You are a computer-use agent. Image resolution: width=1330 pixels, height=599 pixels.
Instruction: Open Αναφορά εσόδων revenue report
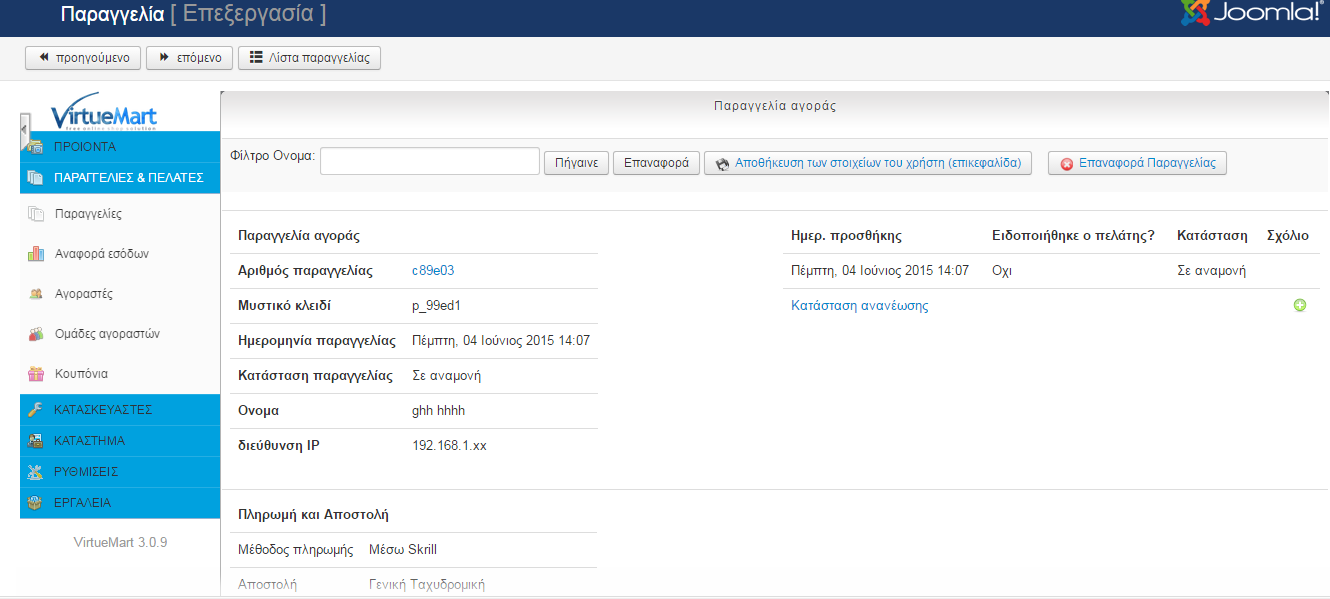[x=102, y=254]
